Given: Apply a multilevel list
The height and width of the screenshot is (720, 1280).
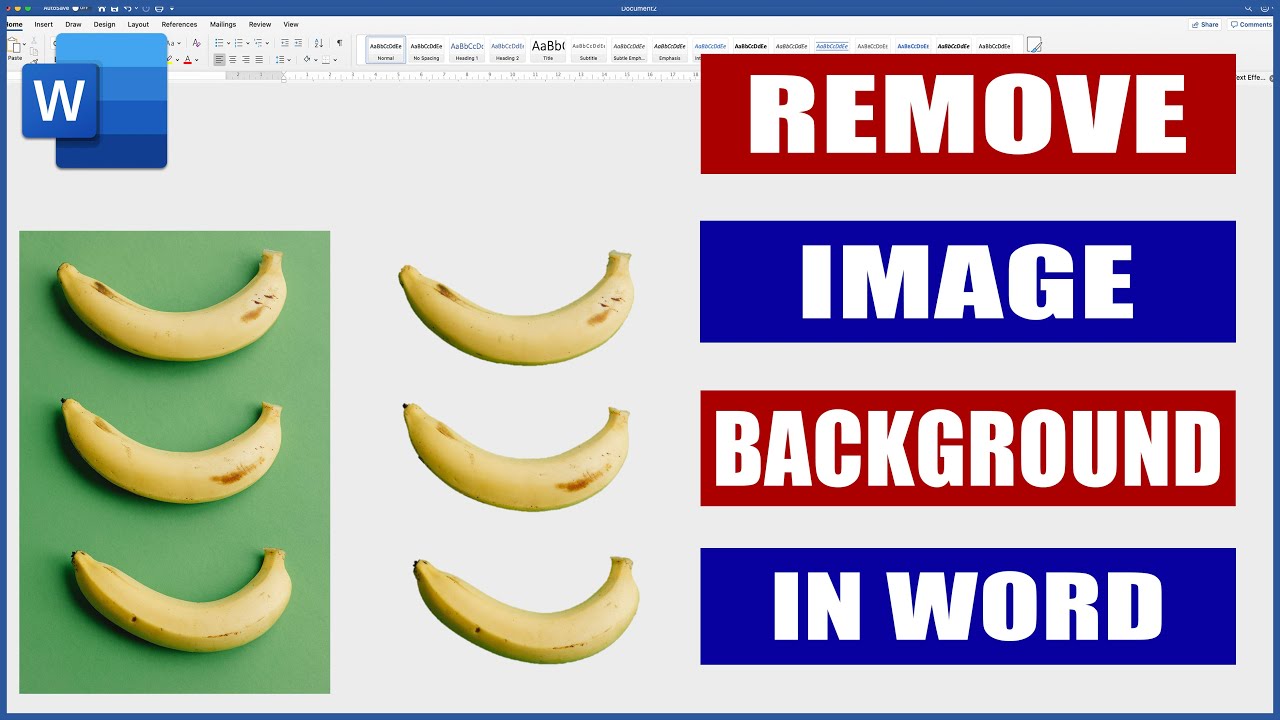Looking at the screenshot, I should pyautogui.click(x=258, y=43).
